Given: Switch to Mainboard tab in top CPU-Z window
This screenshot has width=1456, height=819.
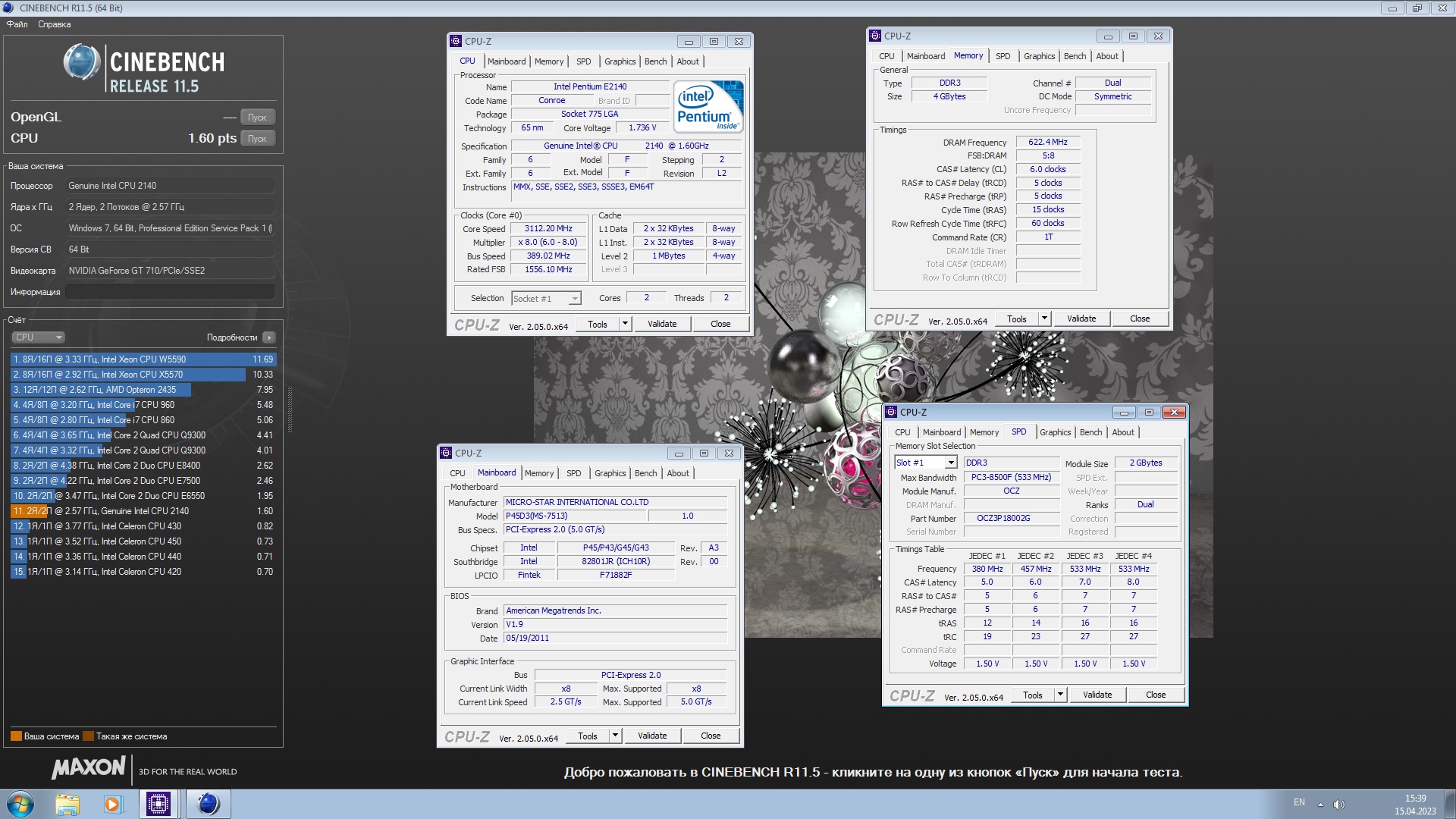Looking at the screenshot, I should coord(507,61).
